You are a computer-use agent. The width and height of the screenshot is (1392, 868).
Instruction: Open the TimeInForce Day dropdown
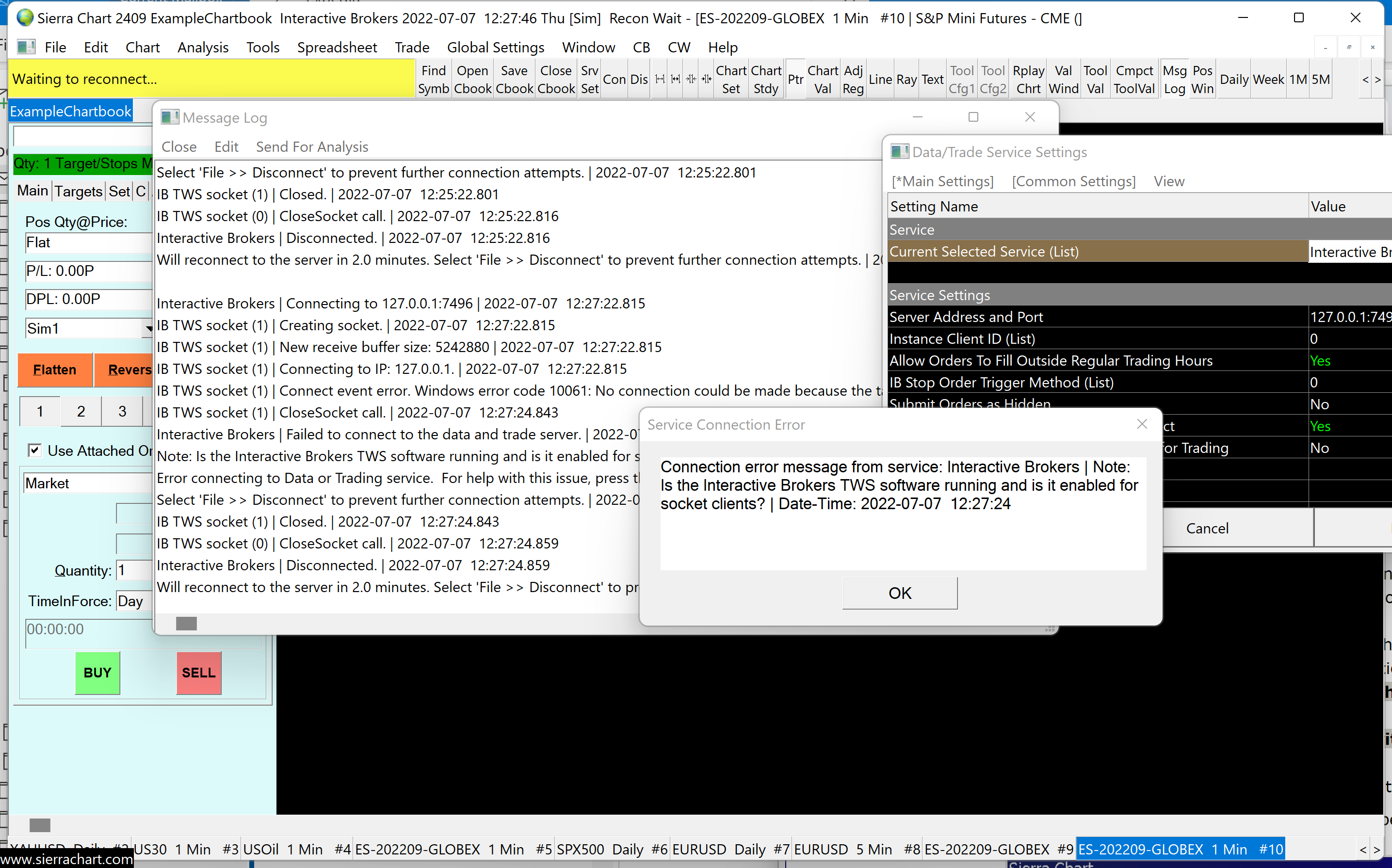coord(133,601)
